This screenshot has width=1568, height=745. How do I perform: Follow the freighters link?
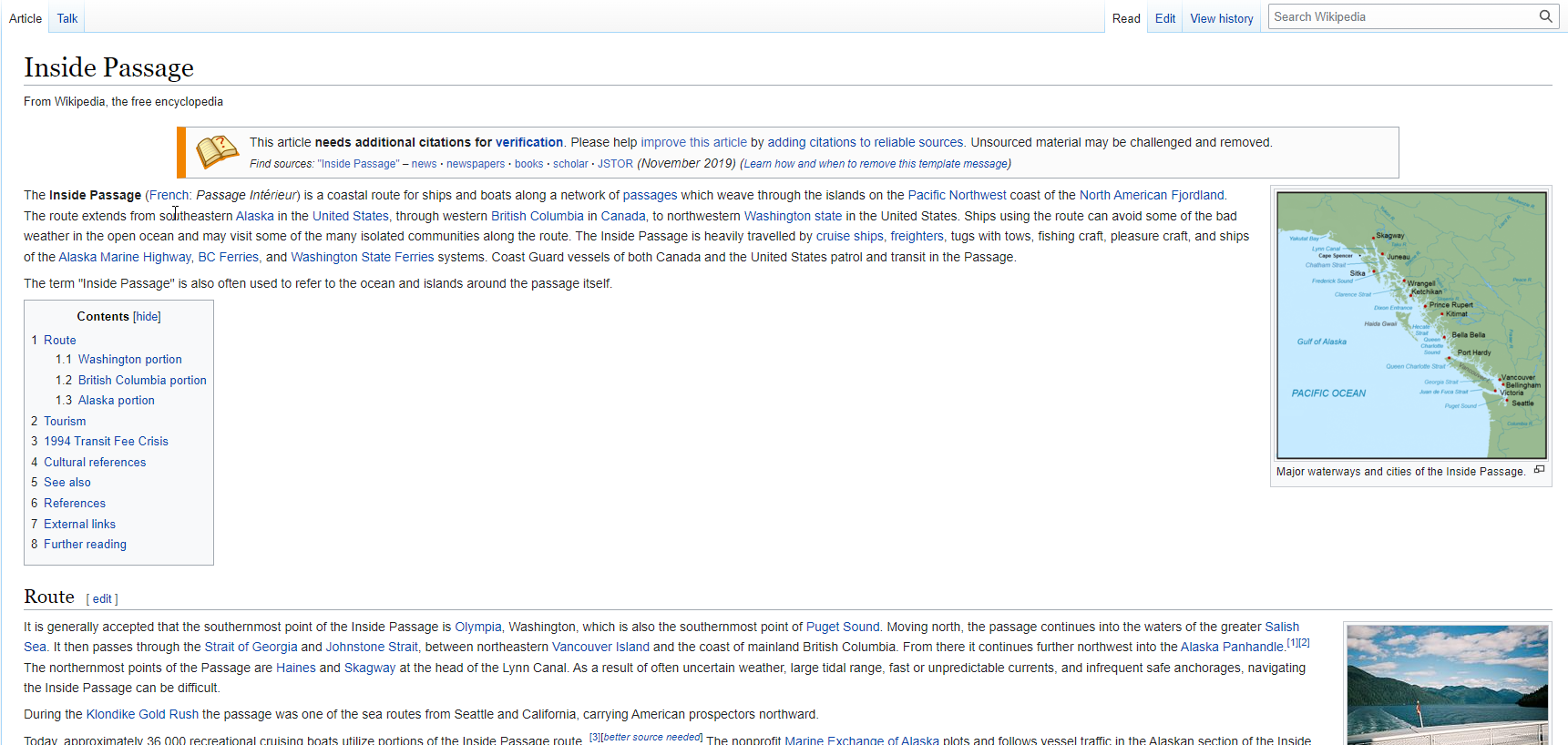click(917, 236)
